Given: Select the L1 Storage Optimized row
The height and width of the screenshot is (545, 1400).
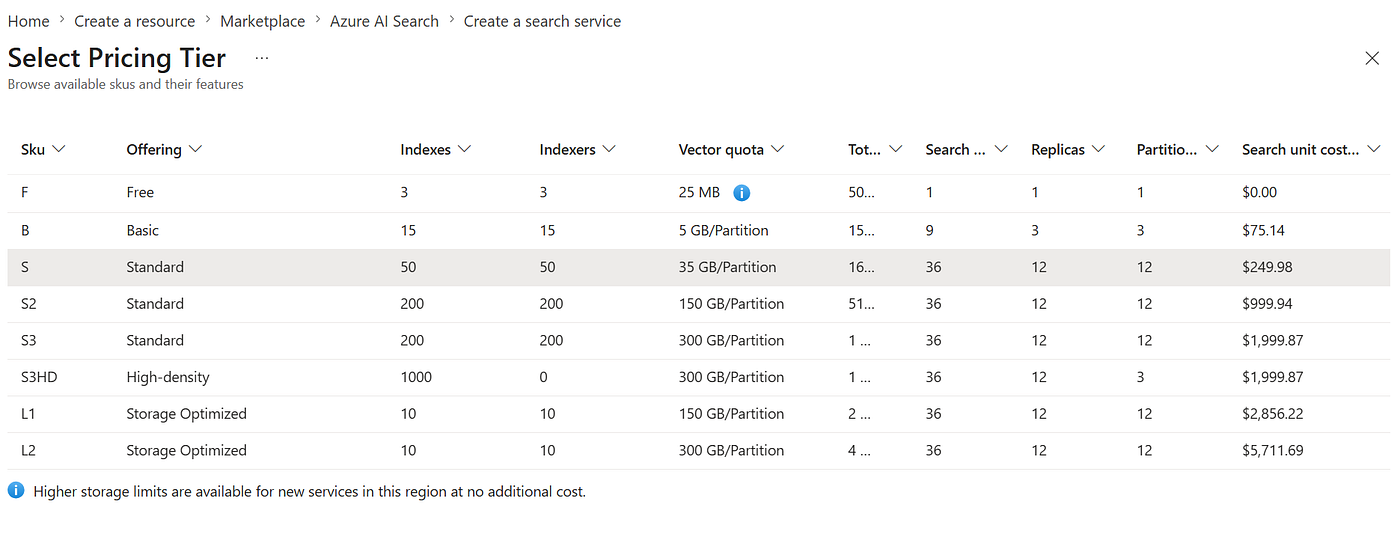Looking at the screenshot, I should 698,414.
